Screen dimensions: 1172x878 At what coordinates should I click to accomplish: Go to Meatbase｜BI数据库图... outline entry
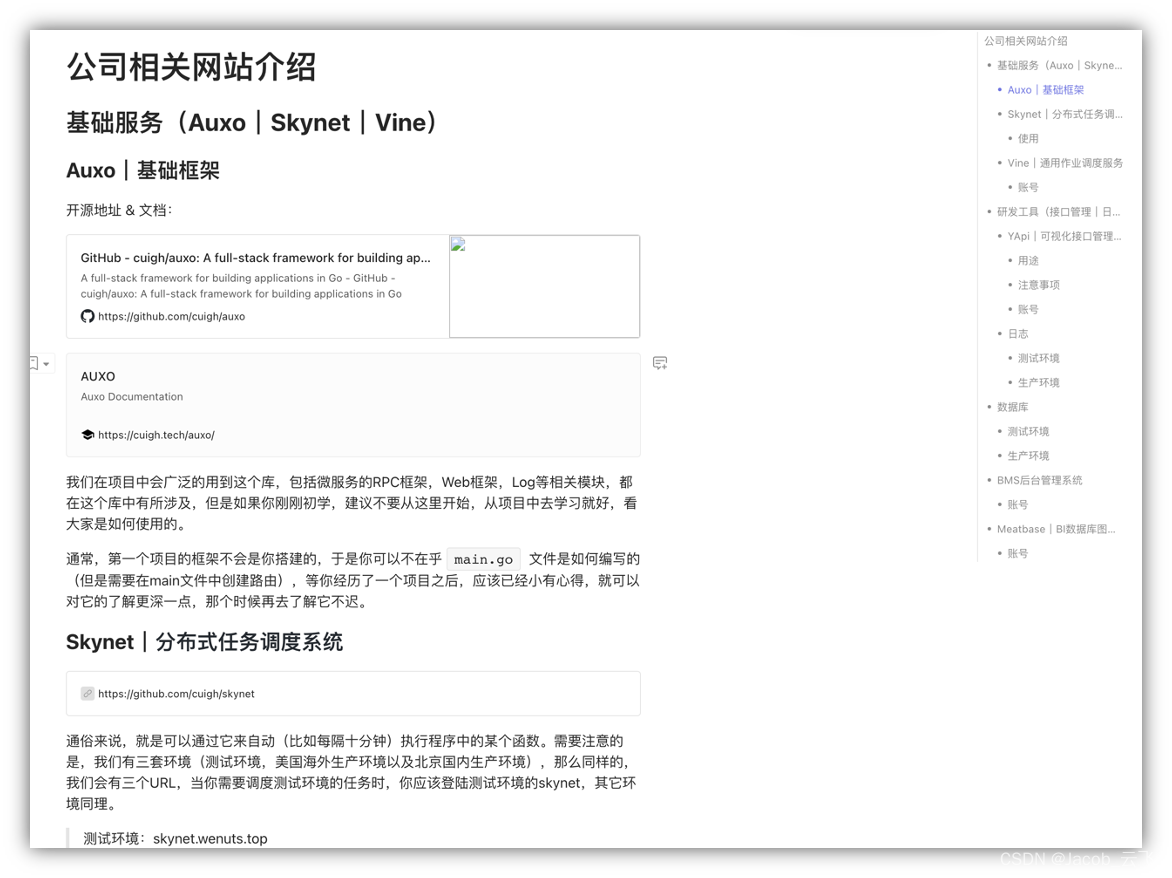(1055, 529)
